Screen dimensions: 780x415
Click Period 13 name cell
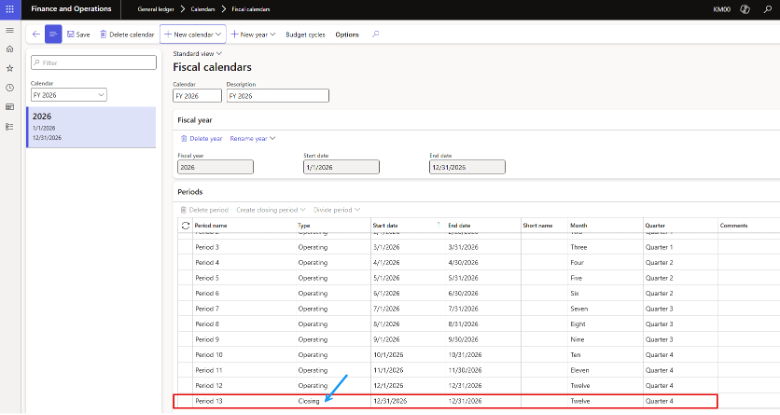point(209,401)
